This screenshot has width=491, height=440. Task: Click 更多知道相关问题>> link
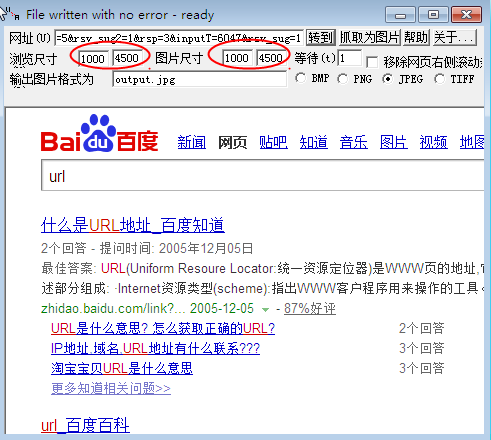pos(111,389)
